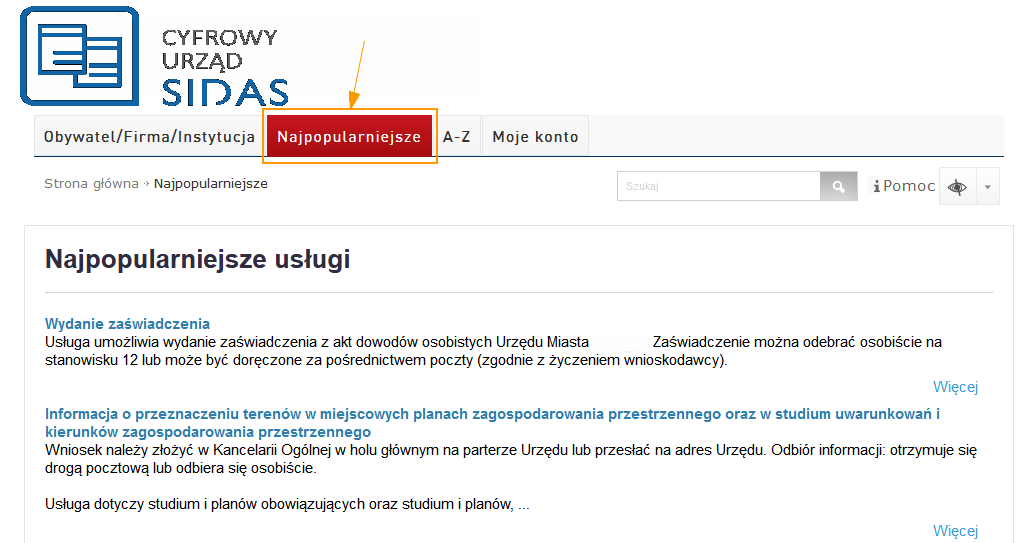Screen dimensions: 1033x543
Task: Open the Pomoc help link
Action: 909,187
